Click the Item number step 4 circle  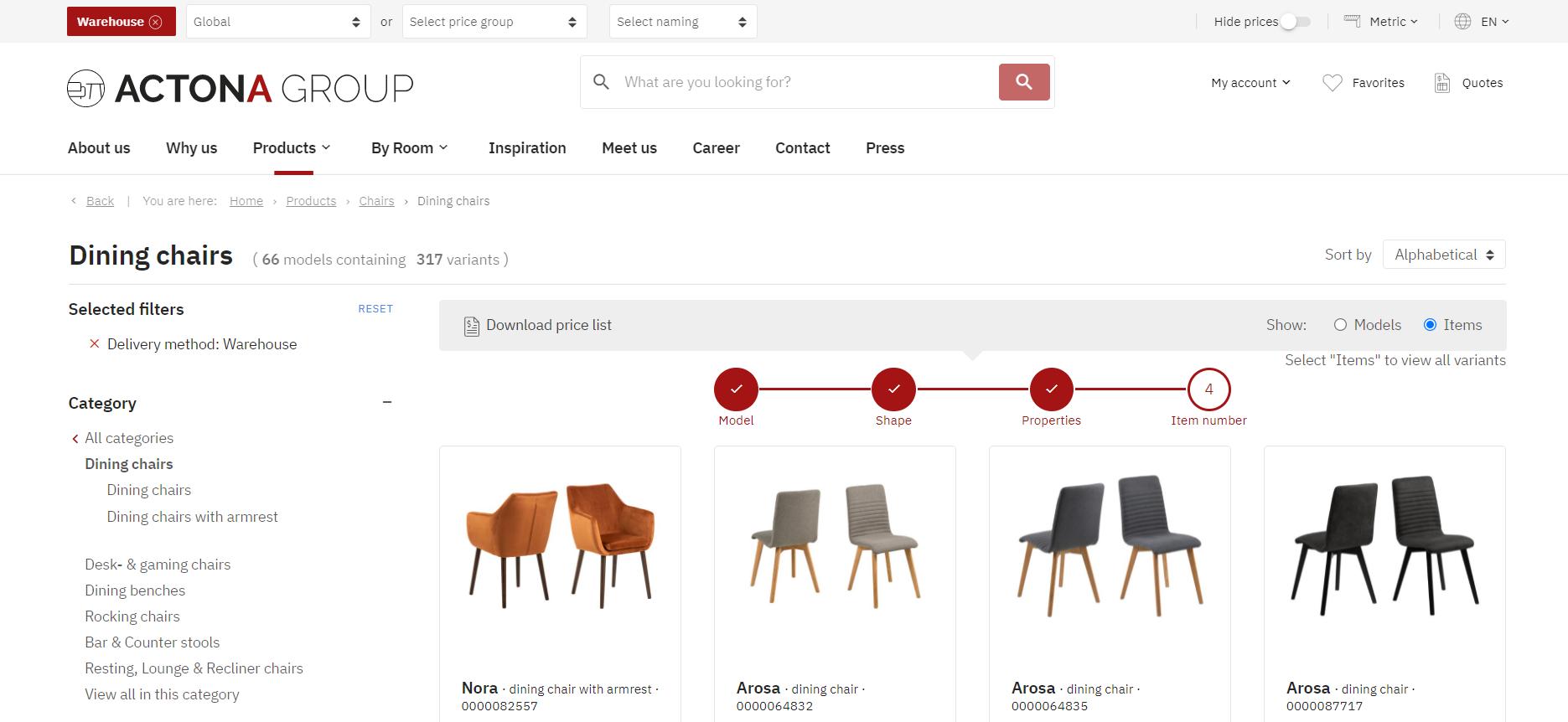pos(1209,389)
